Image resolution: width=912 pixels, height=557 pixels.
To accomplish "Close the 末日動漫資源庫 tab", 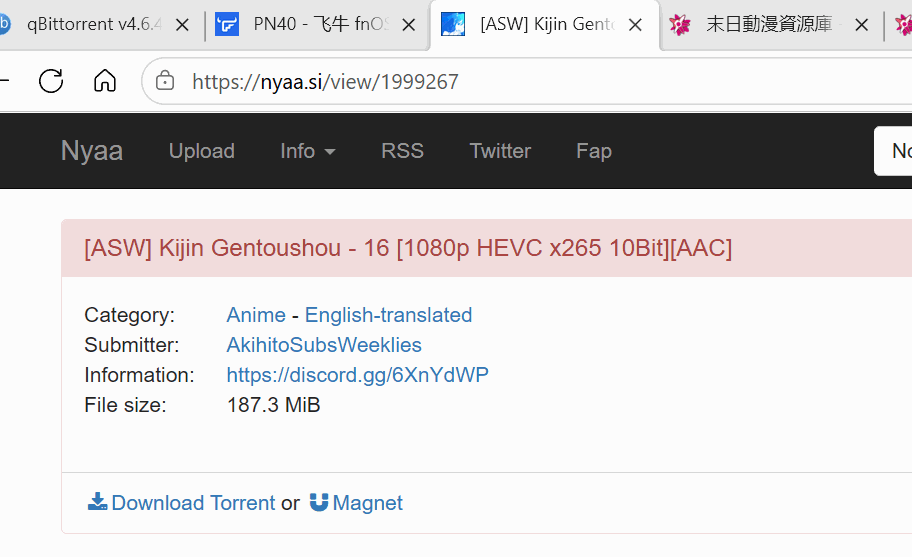I will click(x=861, y=24).
